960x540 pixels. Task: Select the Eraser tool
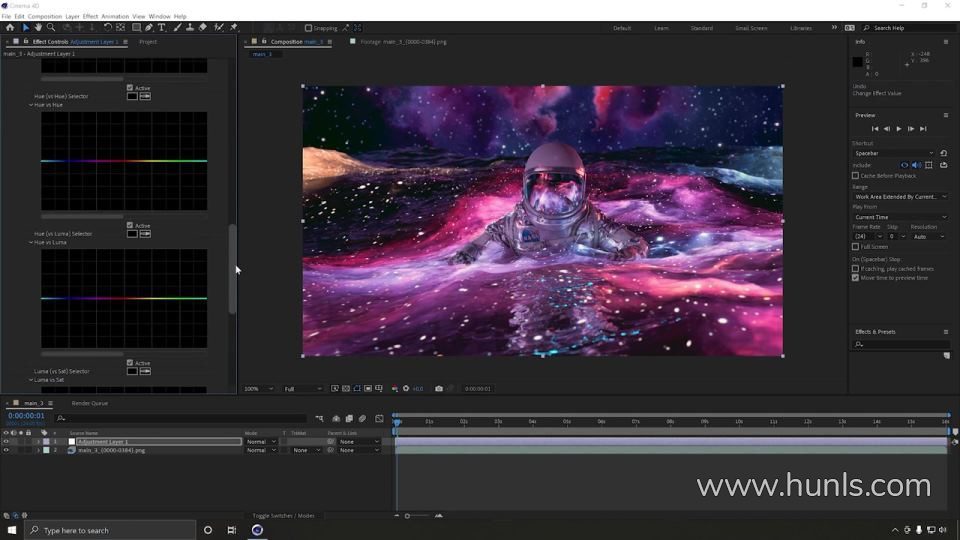[x=203, y=28]
